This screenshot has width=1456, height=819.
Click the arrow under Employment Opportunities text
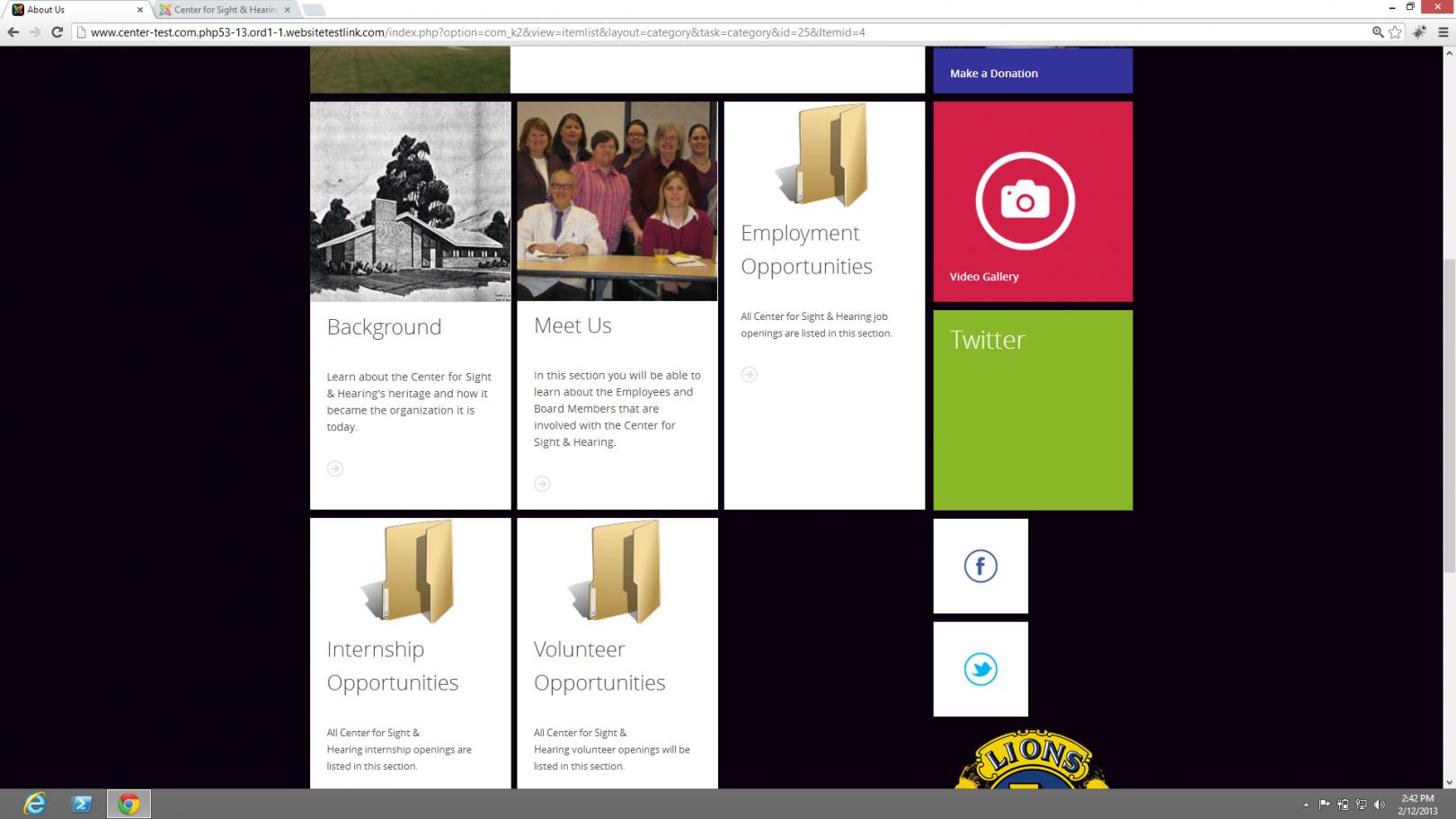point(749,374)
